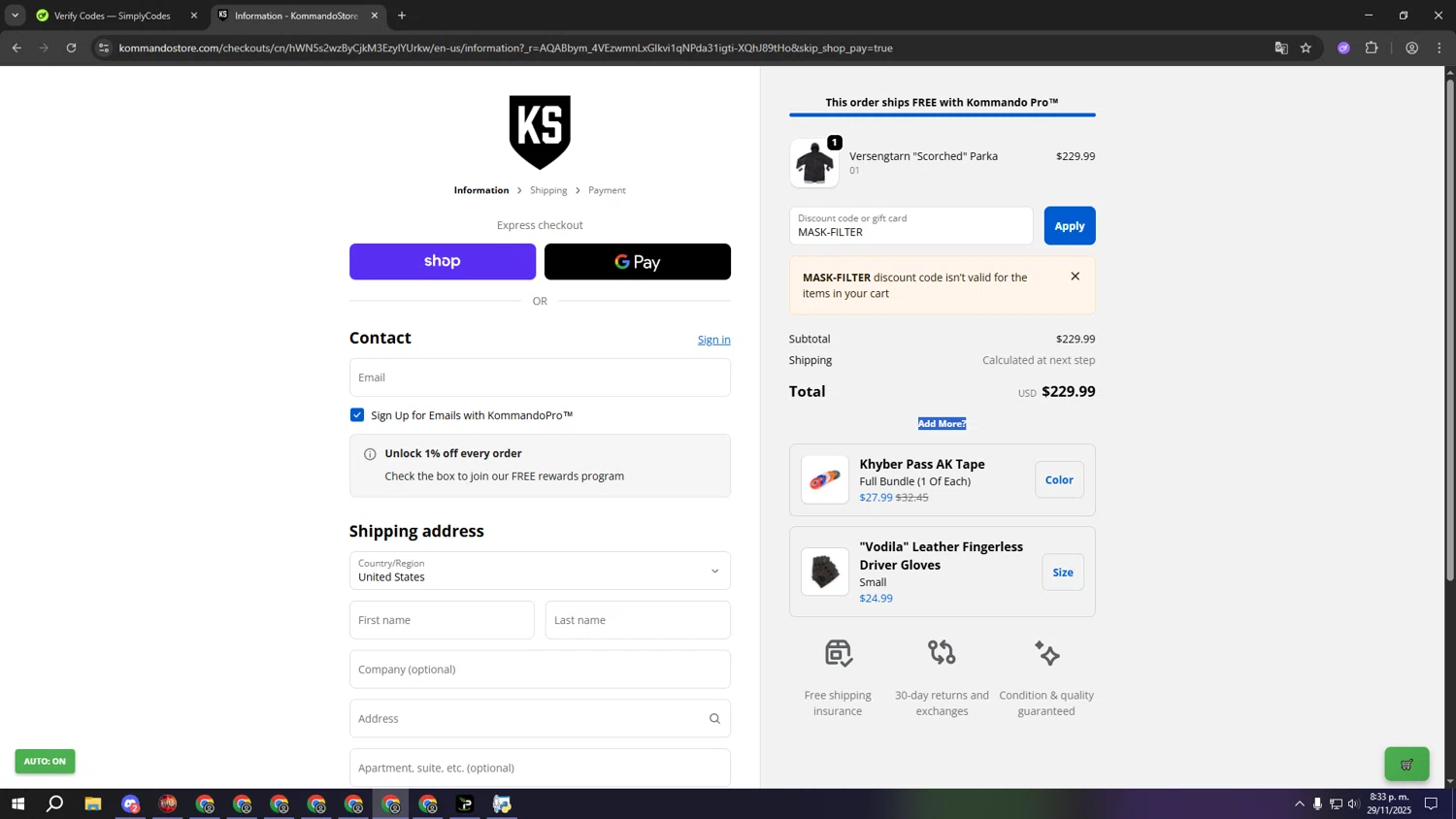Open the PyCharm icon in the taskbar

click(x=465, y=803)
